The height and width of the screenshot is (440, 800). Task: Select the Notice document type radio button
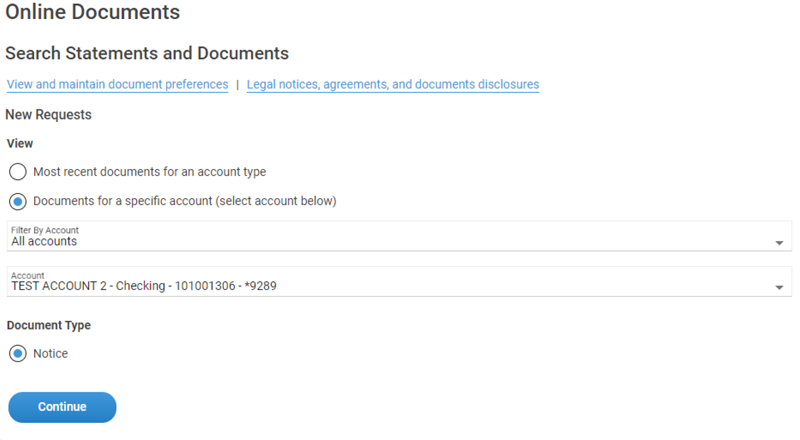point(18,353)
